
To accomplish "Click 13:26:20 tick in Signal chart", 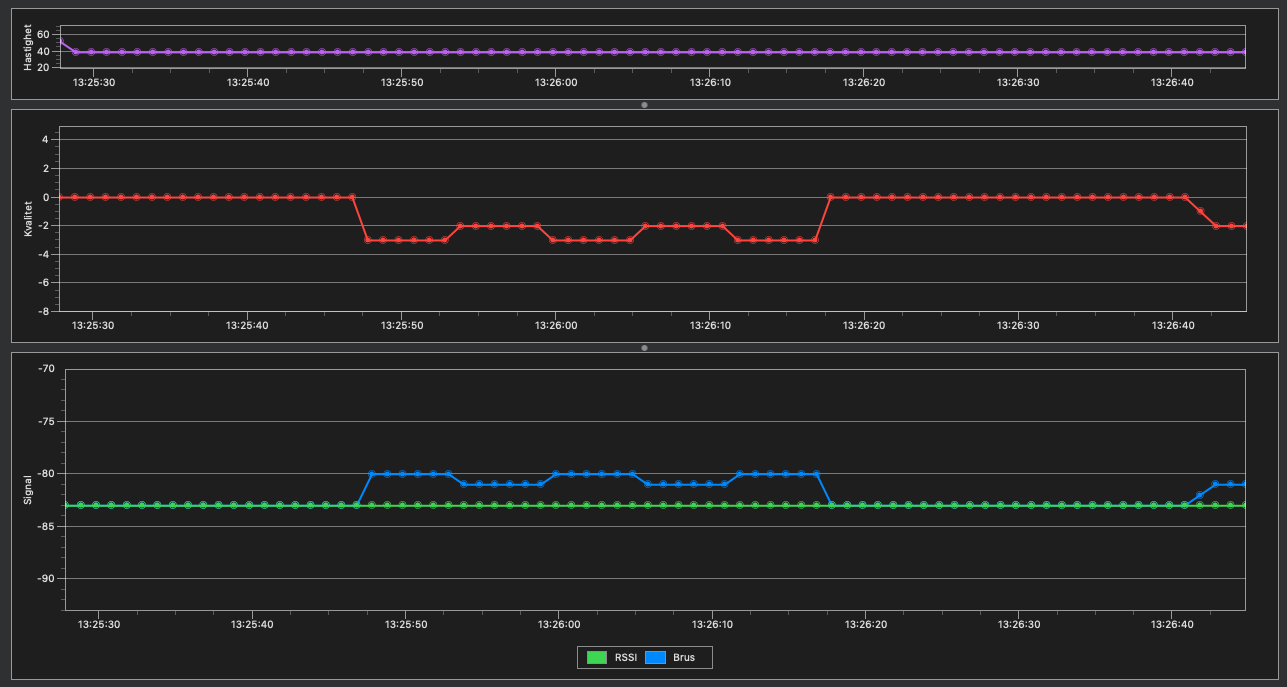I will point(865,624).
